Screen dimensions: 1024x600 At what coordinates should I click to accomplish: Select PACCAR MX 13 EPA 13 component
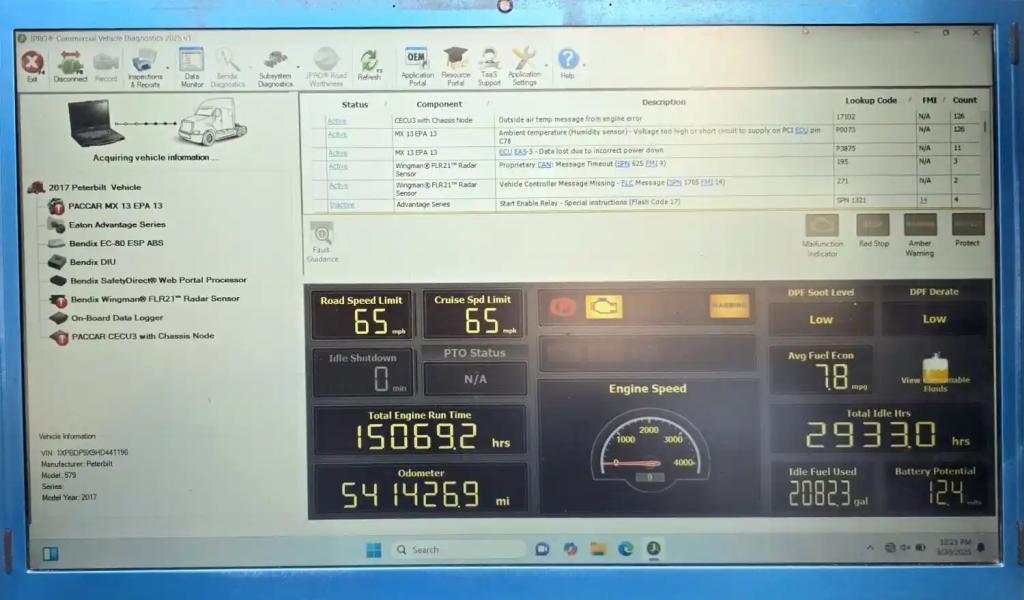tap(115, 206)
